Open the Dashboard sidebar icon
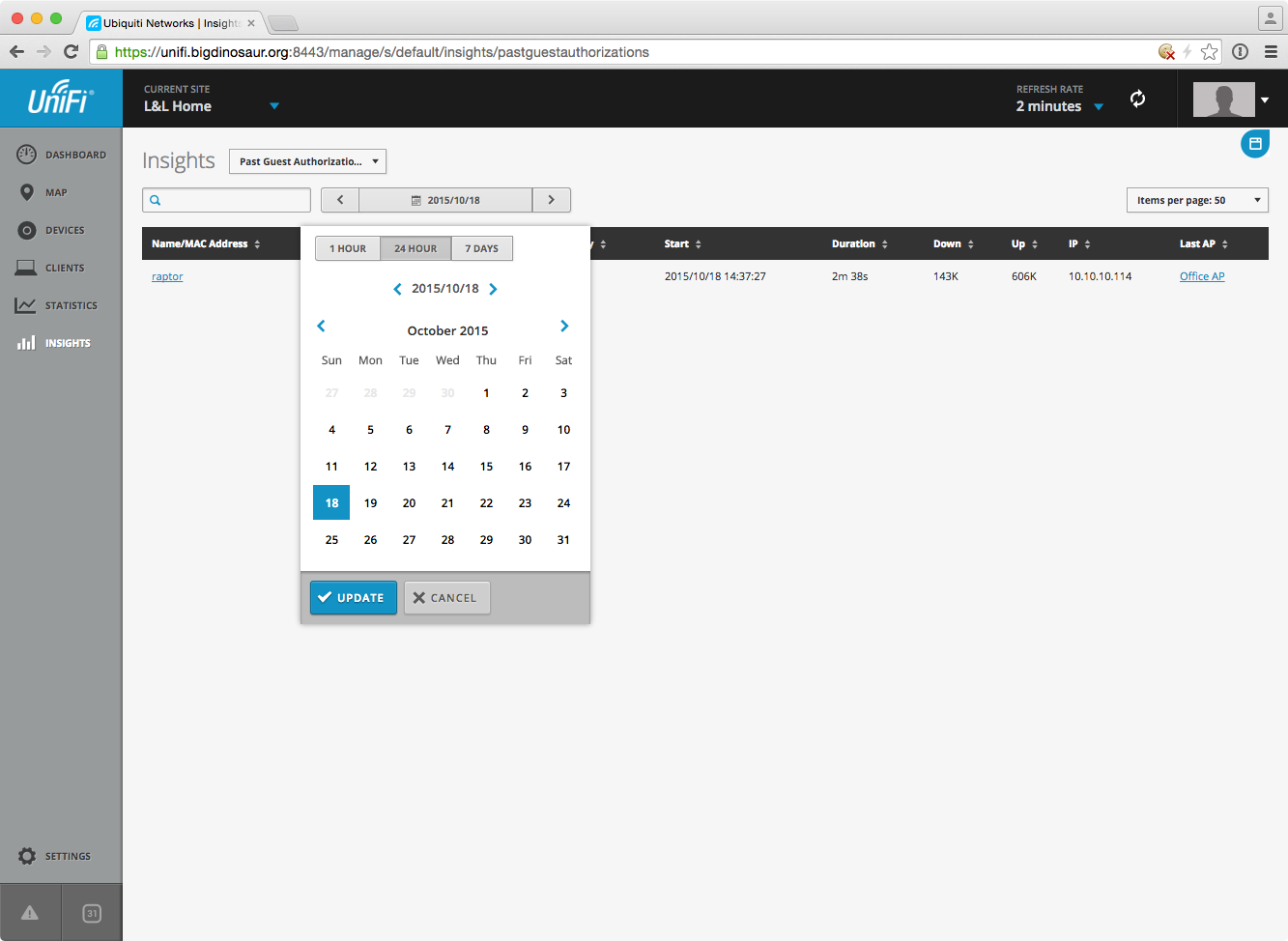The image size is (1288, 941). (27, 155)
